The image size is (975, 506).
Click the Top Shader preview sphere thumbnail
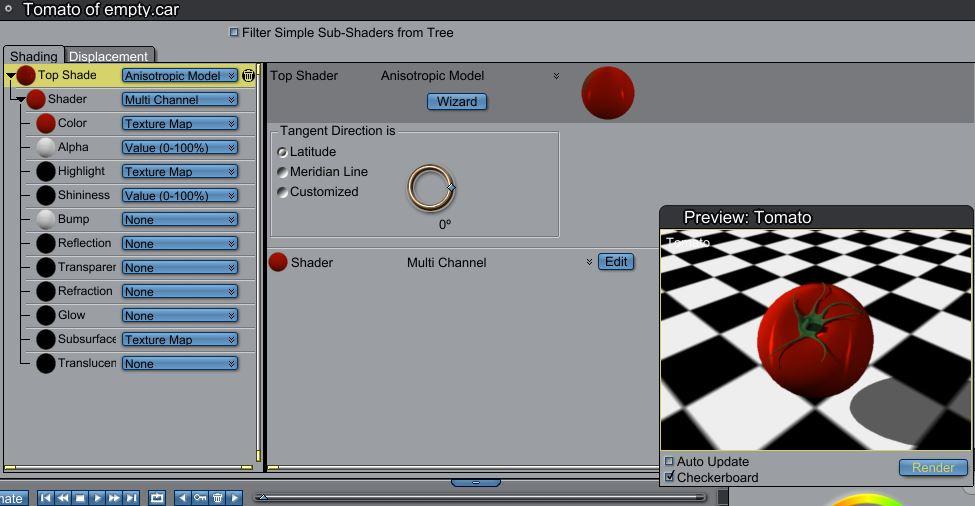608,93
